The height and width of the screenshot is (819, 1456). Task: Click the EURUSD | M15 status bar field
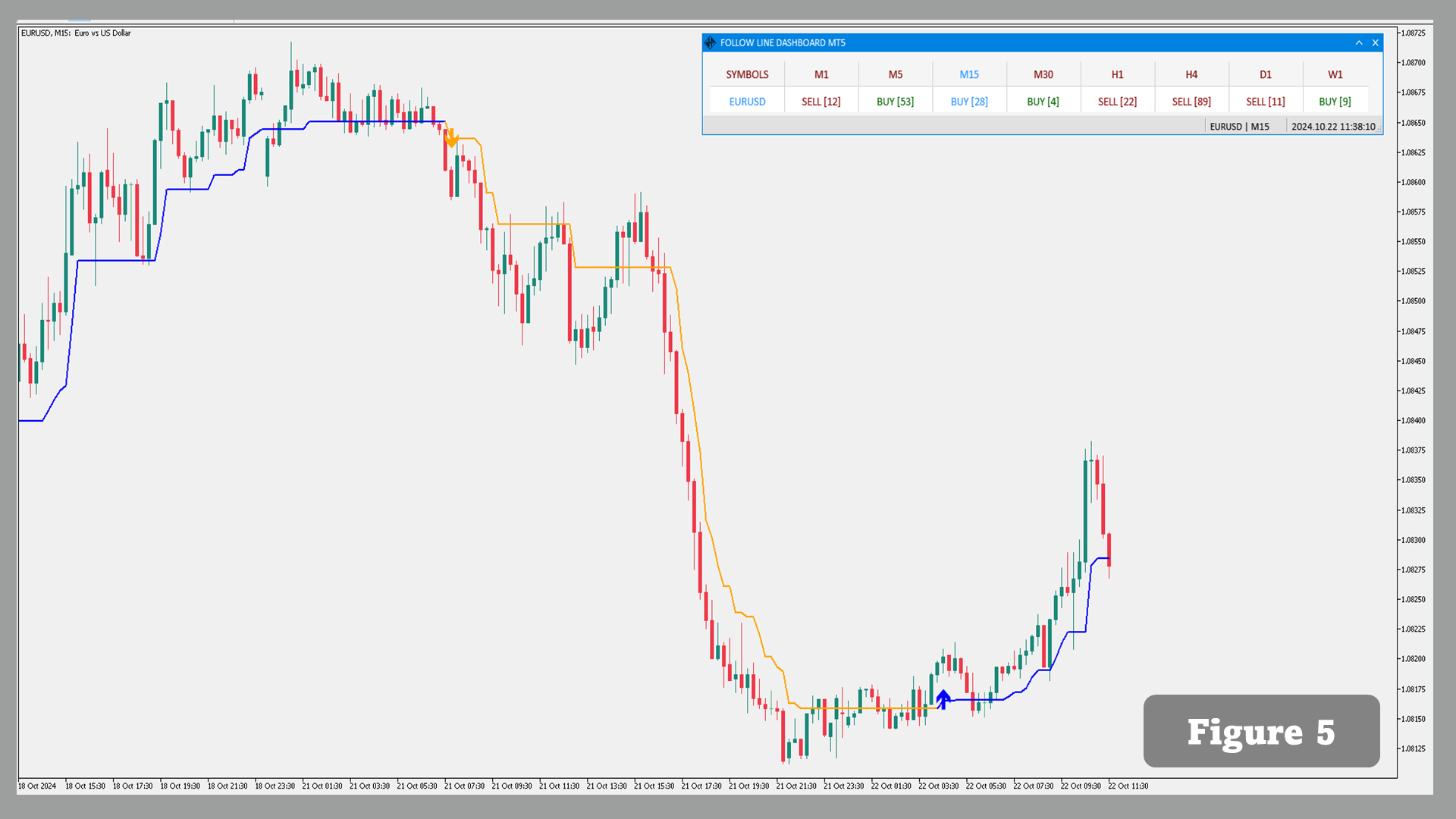tap(1239, 127)
